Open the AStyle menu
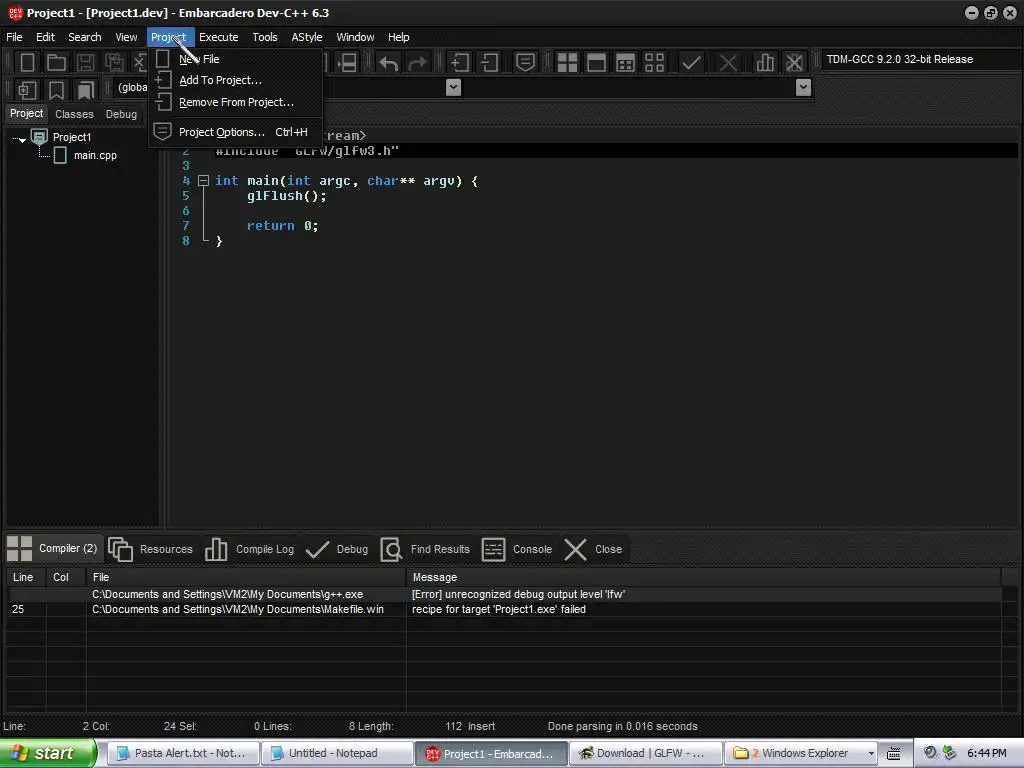Image resolution: width=1024 pixels, height=768 pixels. pos(307,37)
